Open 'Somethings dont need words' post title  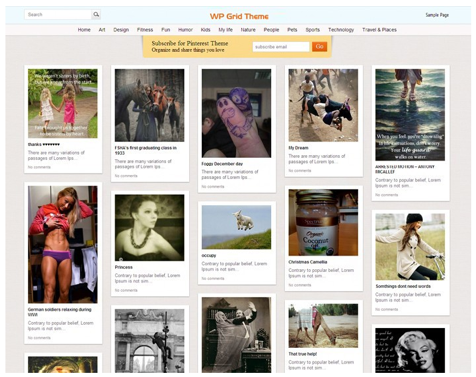point(403,286)
